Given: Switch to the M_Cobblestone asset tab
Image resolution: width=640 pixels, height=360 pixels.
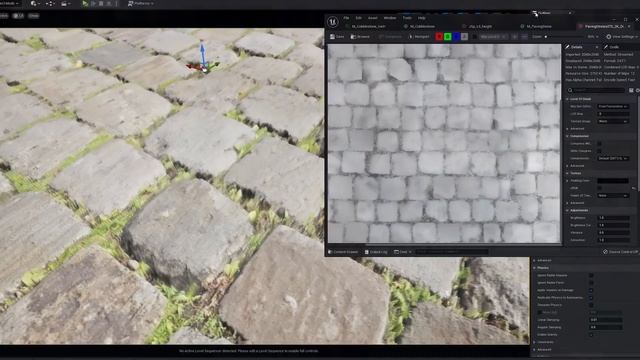Looking at the screenshot, I should pos(422,27).
